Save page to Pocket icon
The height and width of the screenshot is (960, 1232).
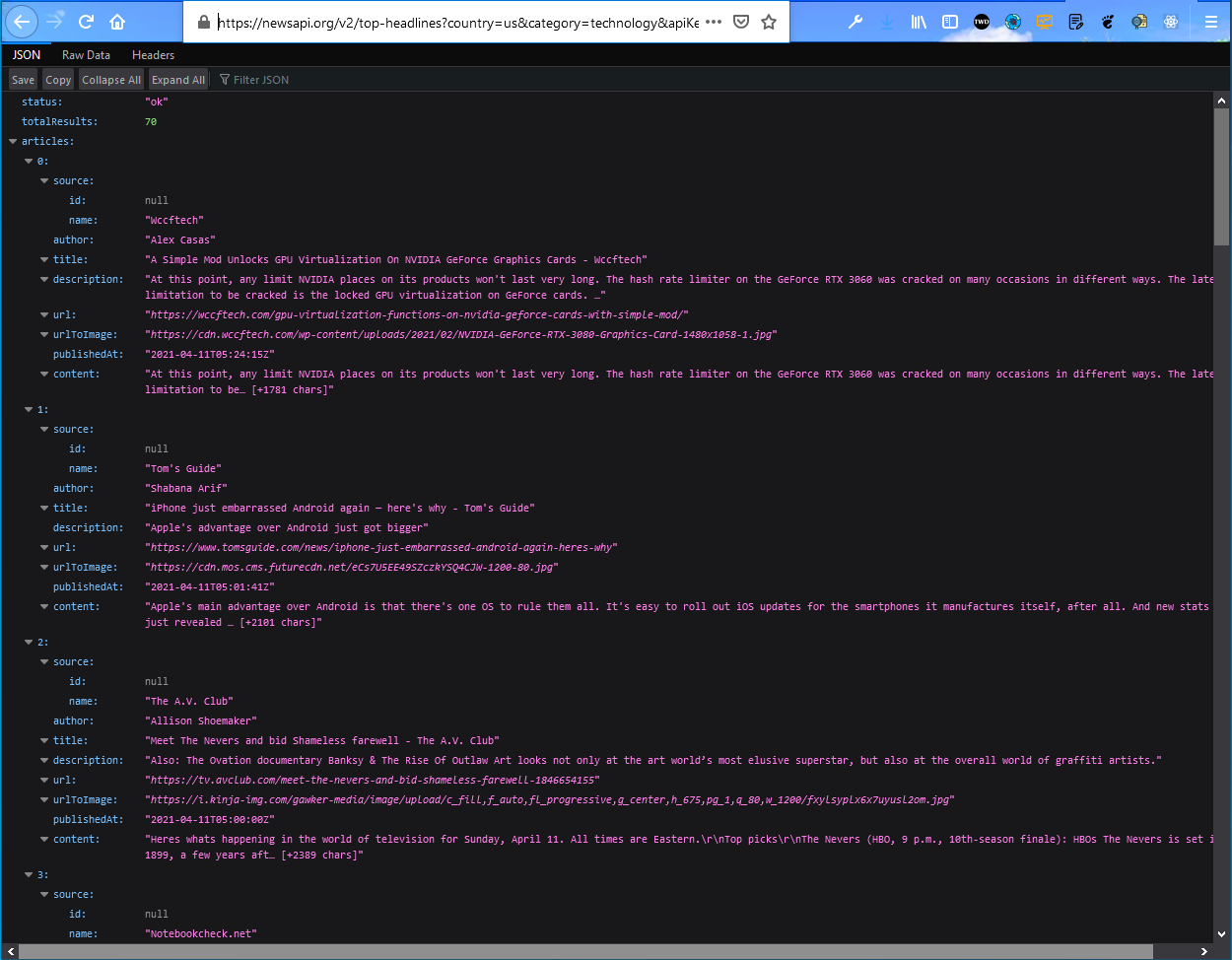pos(741,22)
